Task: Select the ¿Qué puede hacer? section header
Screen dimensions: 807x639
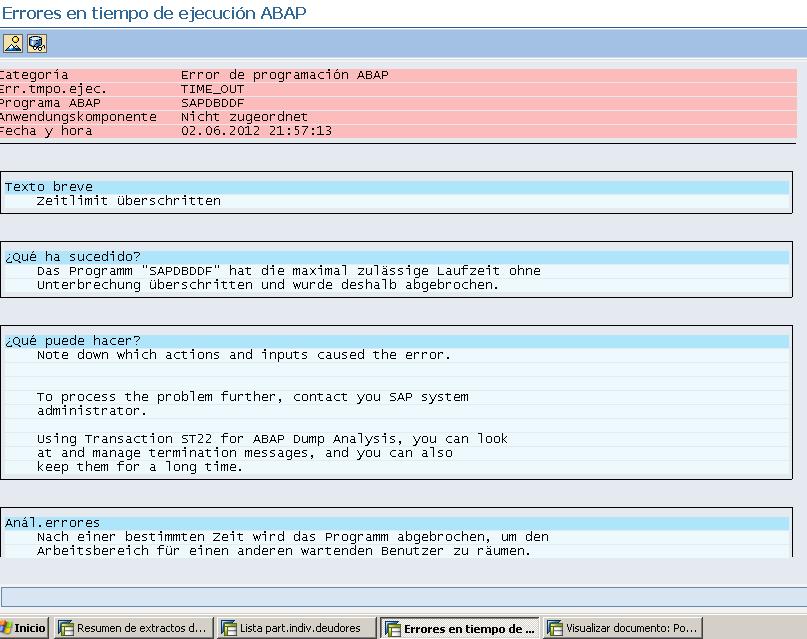Action: (396, 341)
